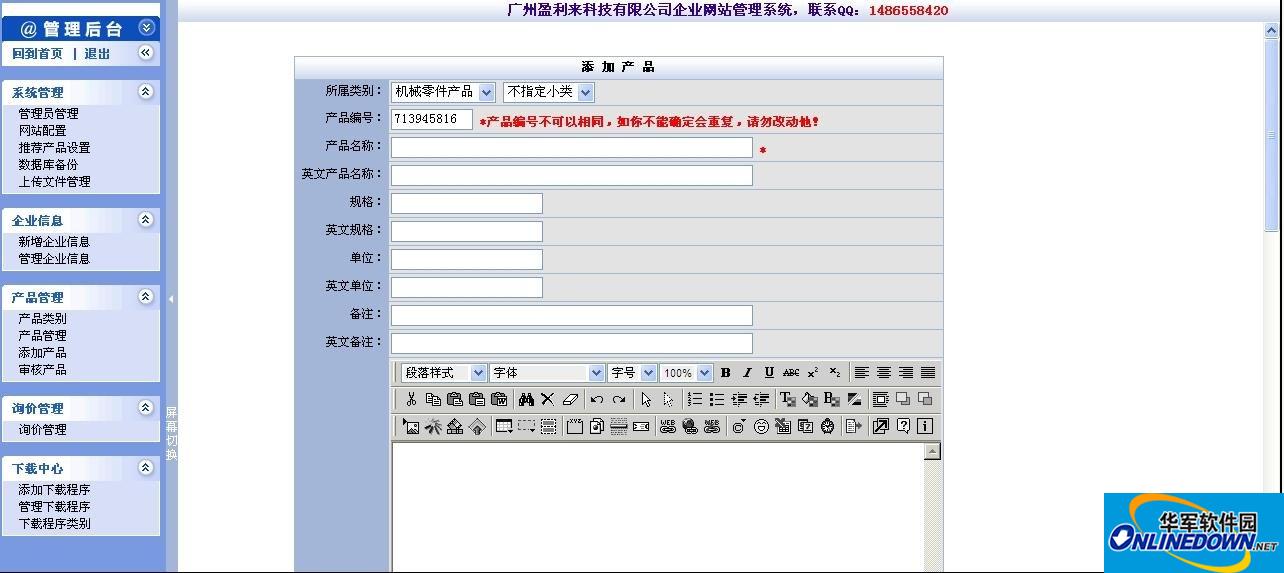Click the 产品名称 input field
The height and width of the screenshot is (573, 1284).
pos(571,147)
